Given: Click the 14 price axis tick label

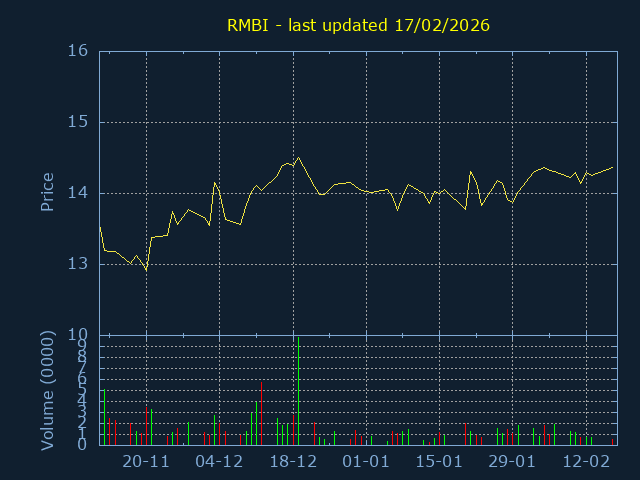Looking at the screenshot, I should pos(78,193).
